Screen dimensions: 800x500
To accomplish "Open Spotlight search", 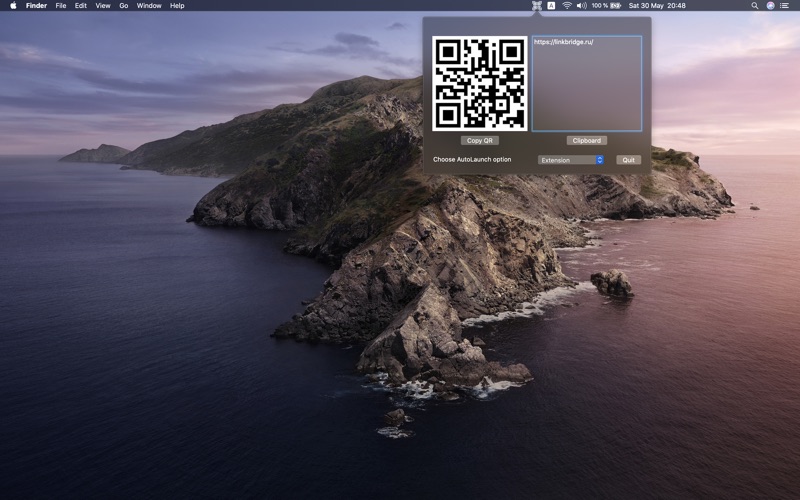I will (755, 6).
